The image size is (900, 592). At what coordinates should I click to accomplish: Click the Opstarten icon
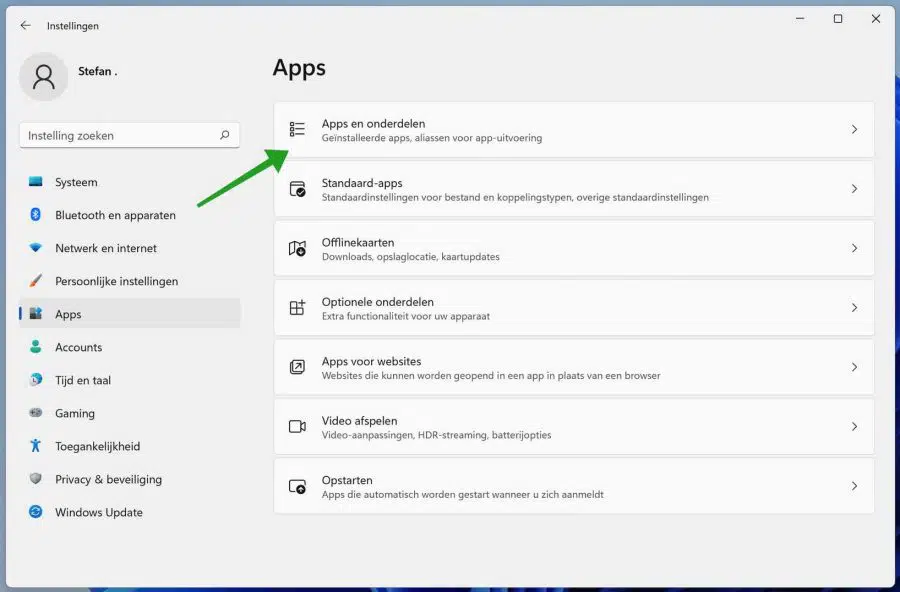coord(297,486)
